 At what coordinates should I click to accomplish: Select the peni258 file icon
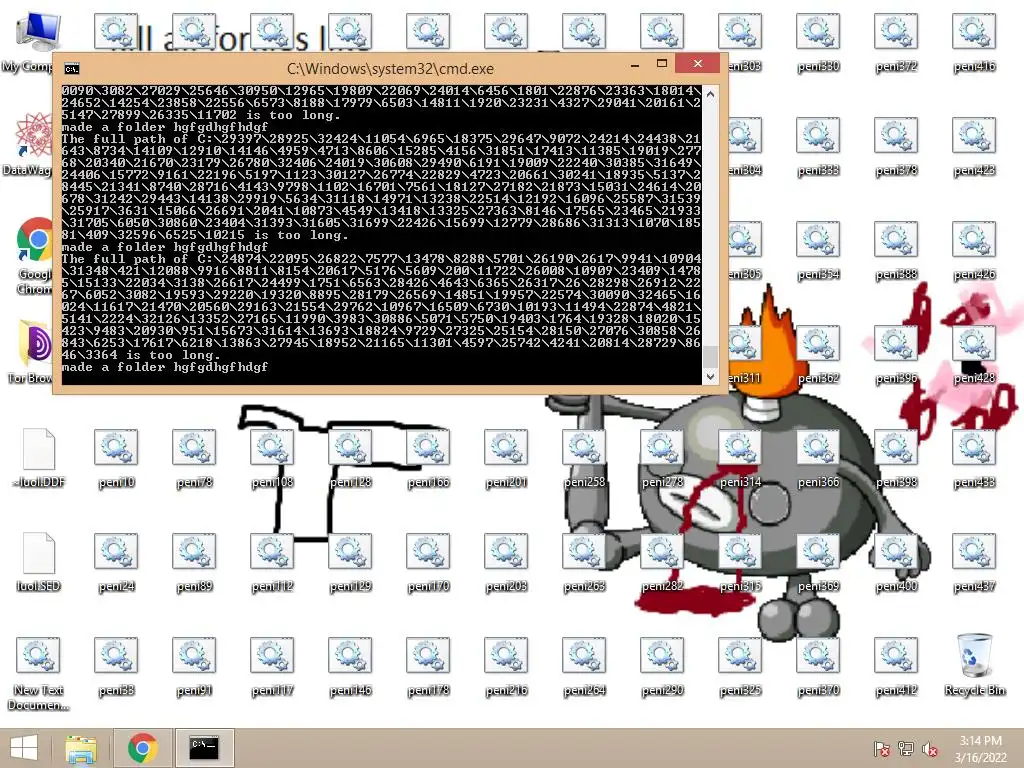click(584, 458)
